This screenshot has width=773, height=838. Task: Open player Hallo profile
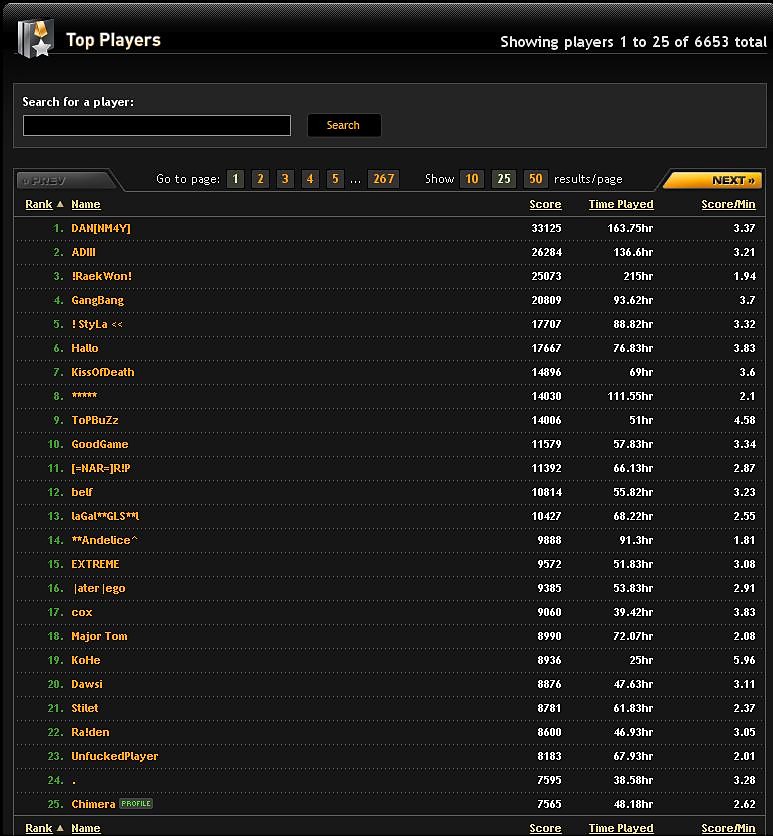84,348
